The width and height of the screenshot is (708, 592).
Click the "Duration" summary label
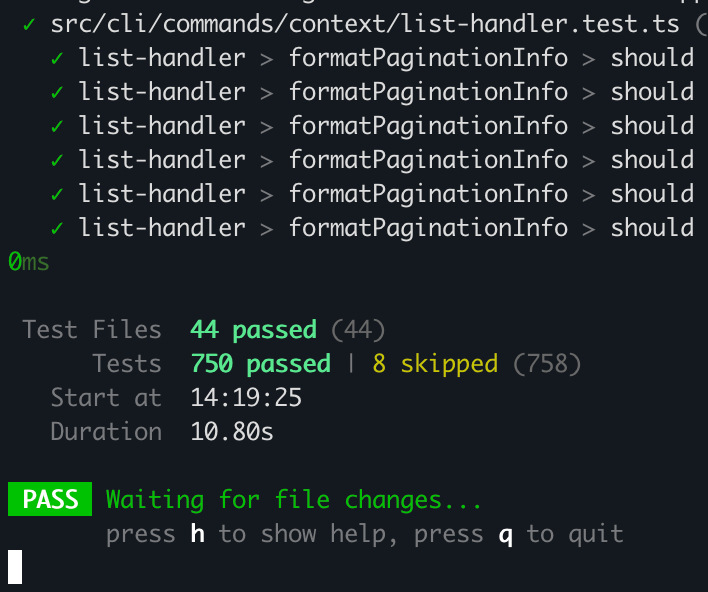pos(106,432)
